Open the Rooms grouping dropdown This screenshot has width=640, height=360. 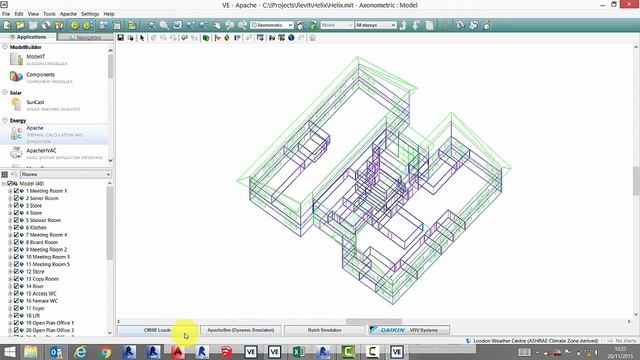66,174
